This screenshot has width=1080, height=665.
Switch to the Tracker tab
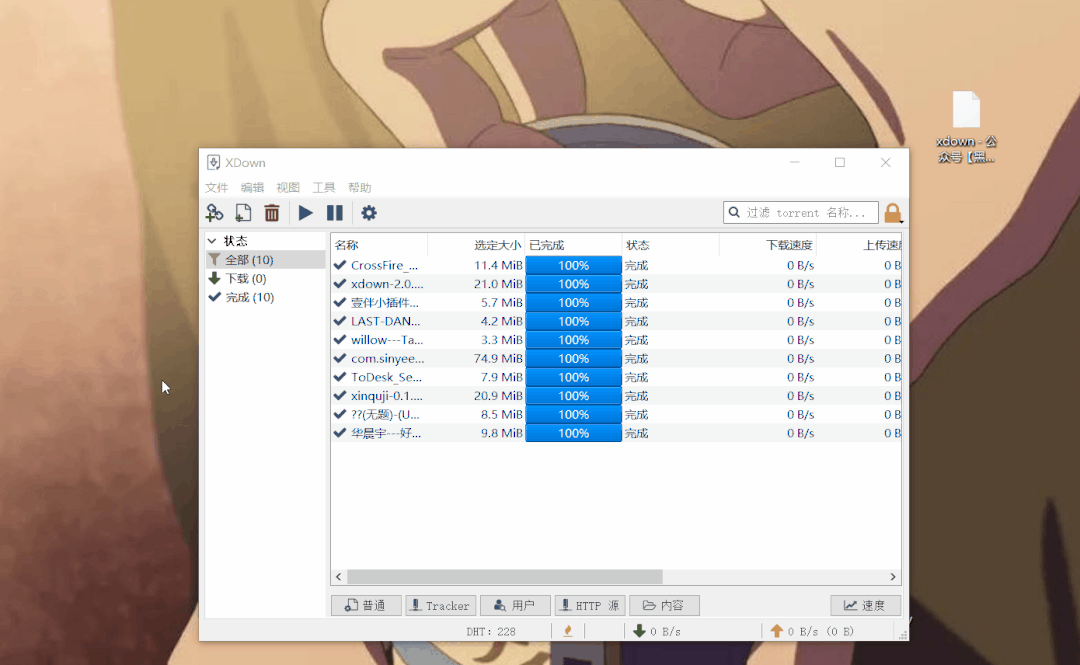click(x=441, y=605)
